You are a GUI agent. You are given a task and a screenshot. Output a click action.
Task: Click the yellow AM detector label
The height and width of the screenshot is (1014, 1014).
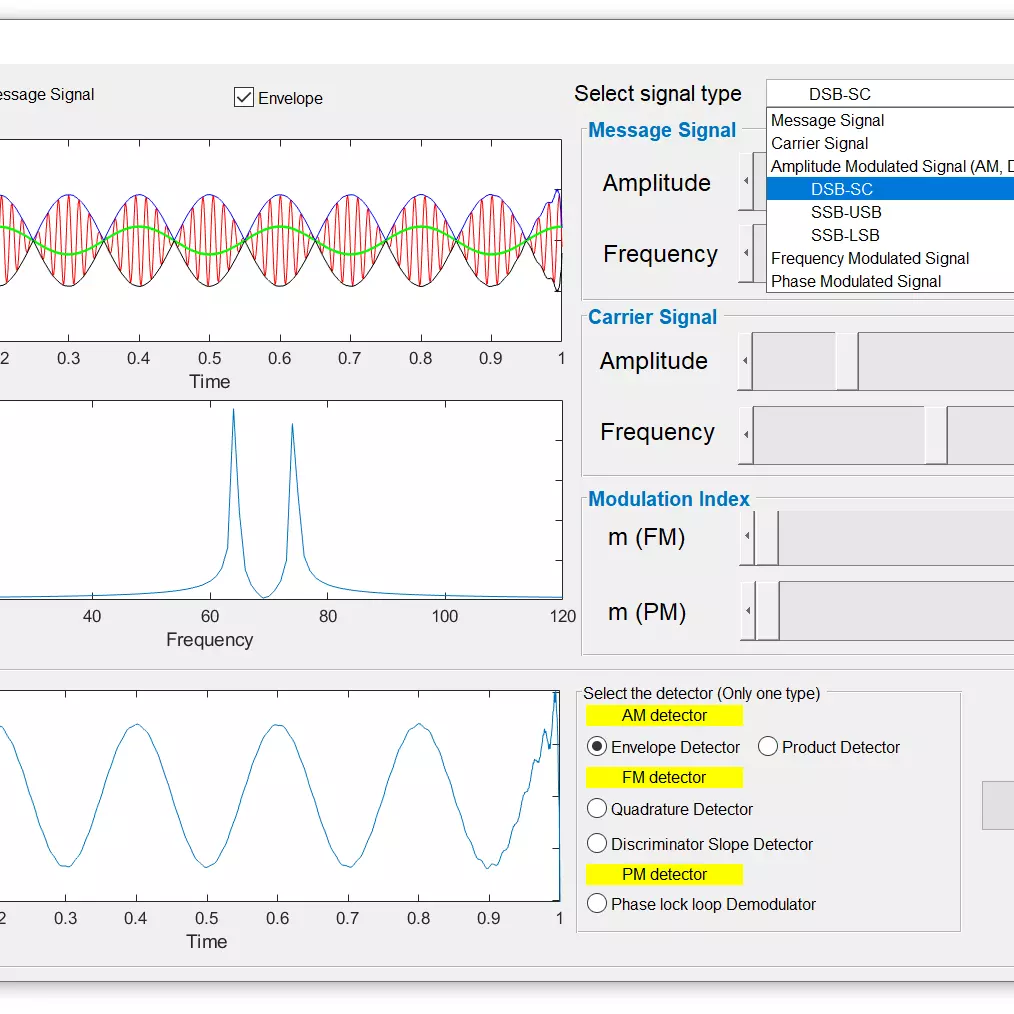click(x=663, y=715)
